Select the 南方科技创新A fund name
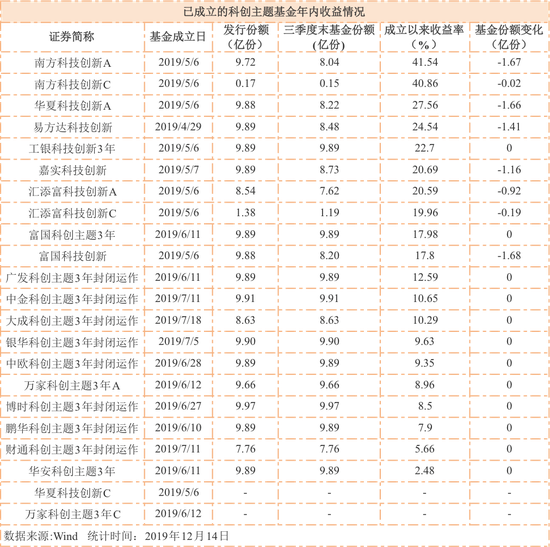Viewport: 550px width, 547px height. coord(73,63)
